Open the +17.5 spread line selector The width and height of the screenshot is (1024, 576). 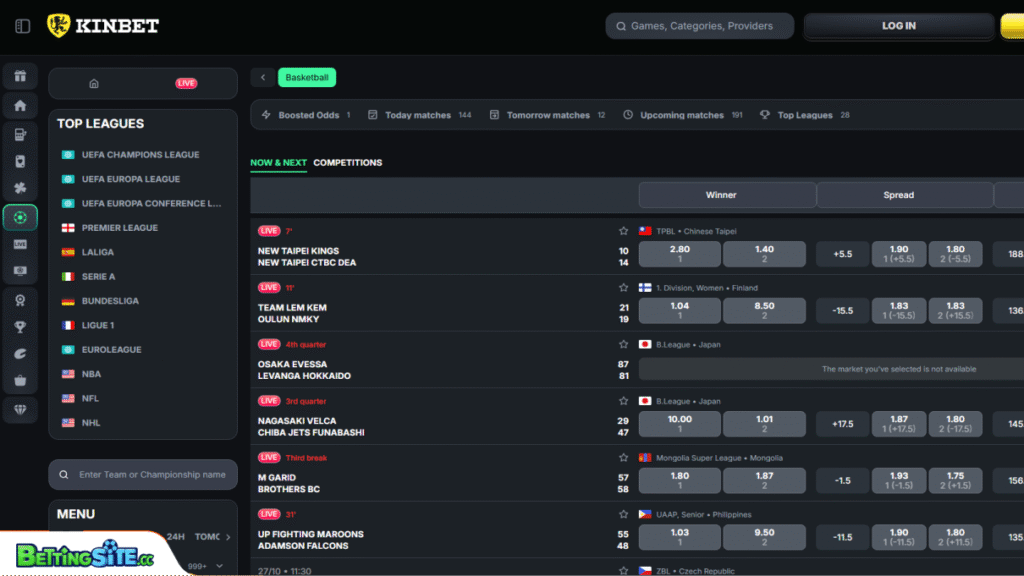(842, 424)
